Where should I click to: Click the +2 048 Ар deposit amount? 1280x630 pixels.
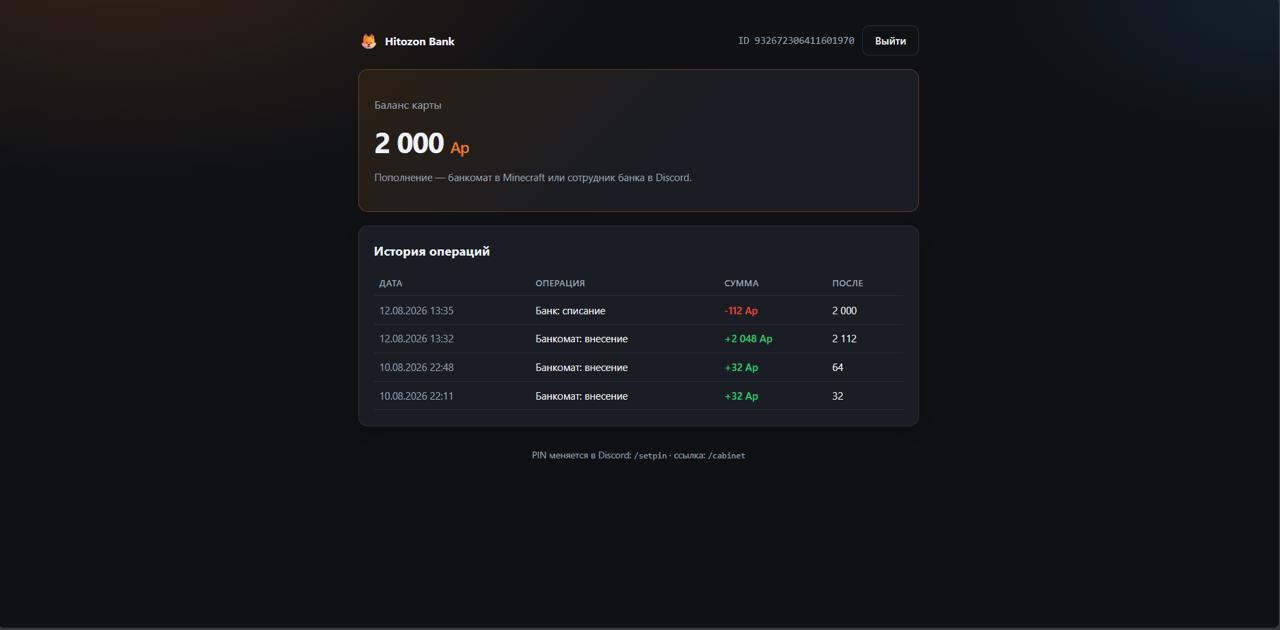click(748, 339)
